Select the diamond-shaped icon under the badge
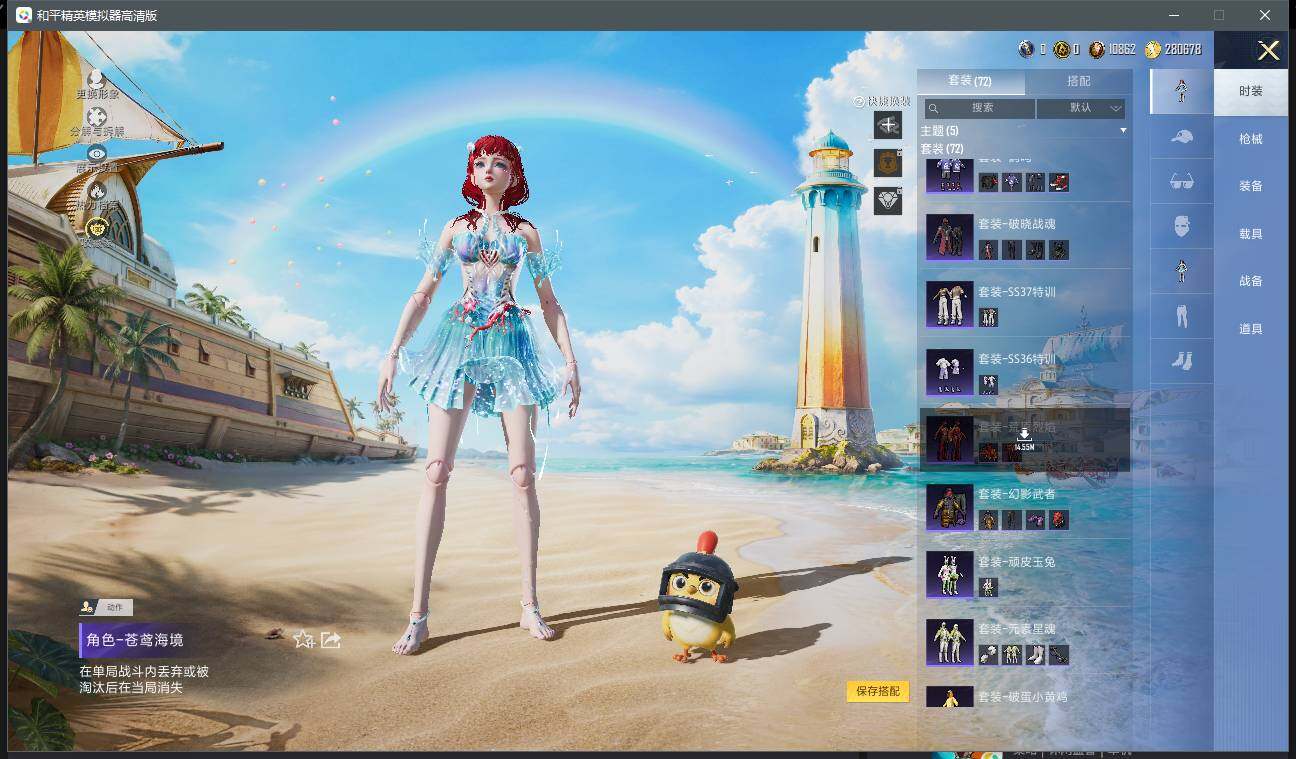1296x759 pixels. (x=888, y=200)
